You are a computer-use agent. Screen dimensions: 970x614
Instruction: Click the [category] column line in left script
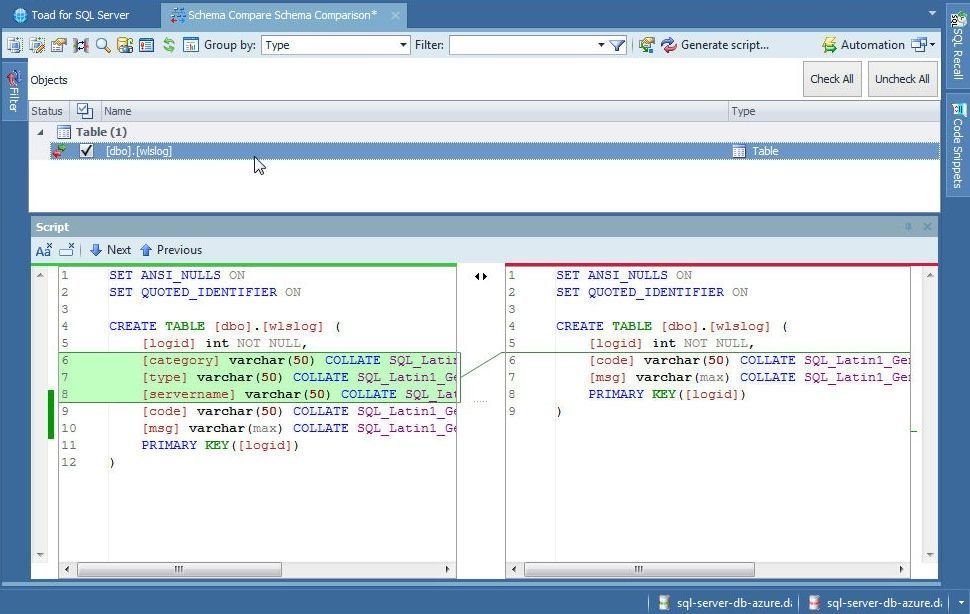coord(258,360)
